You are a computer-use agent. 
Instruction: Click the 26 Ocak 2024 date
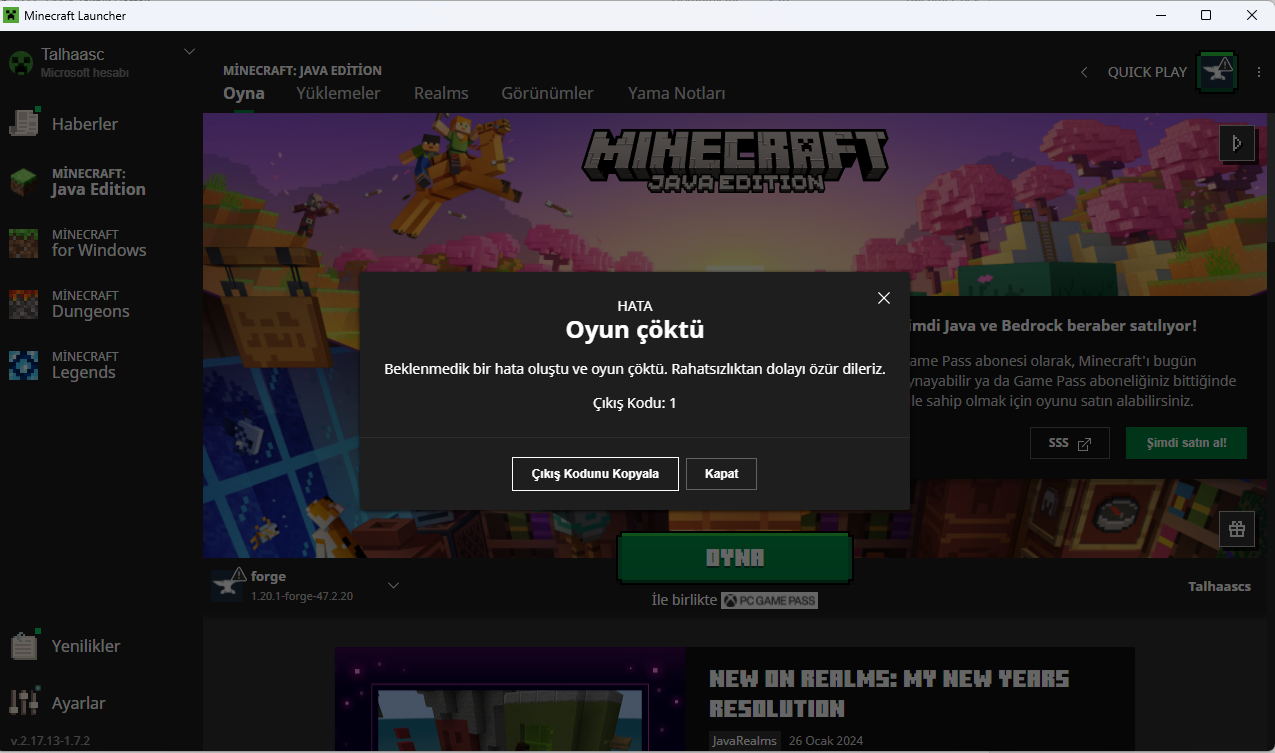coord(825,741)
